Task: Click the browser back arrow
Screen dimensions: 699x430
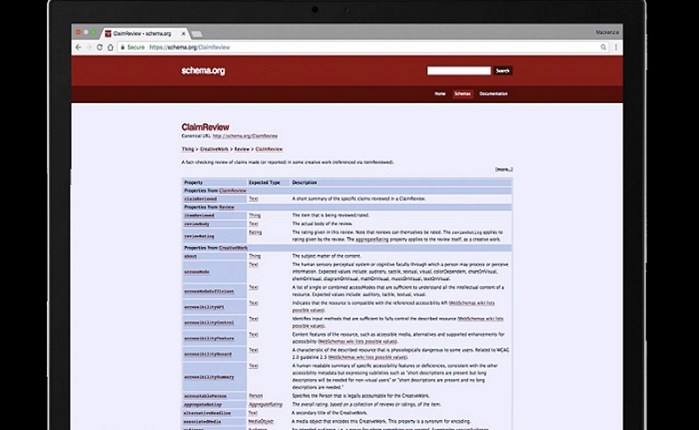Action: click(78, 47)
